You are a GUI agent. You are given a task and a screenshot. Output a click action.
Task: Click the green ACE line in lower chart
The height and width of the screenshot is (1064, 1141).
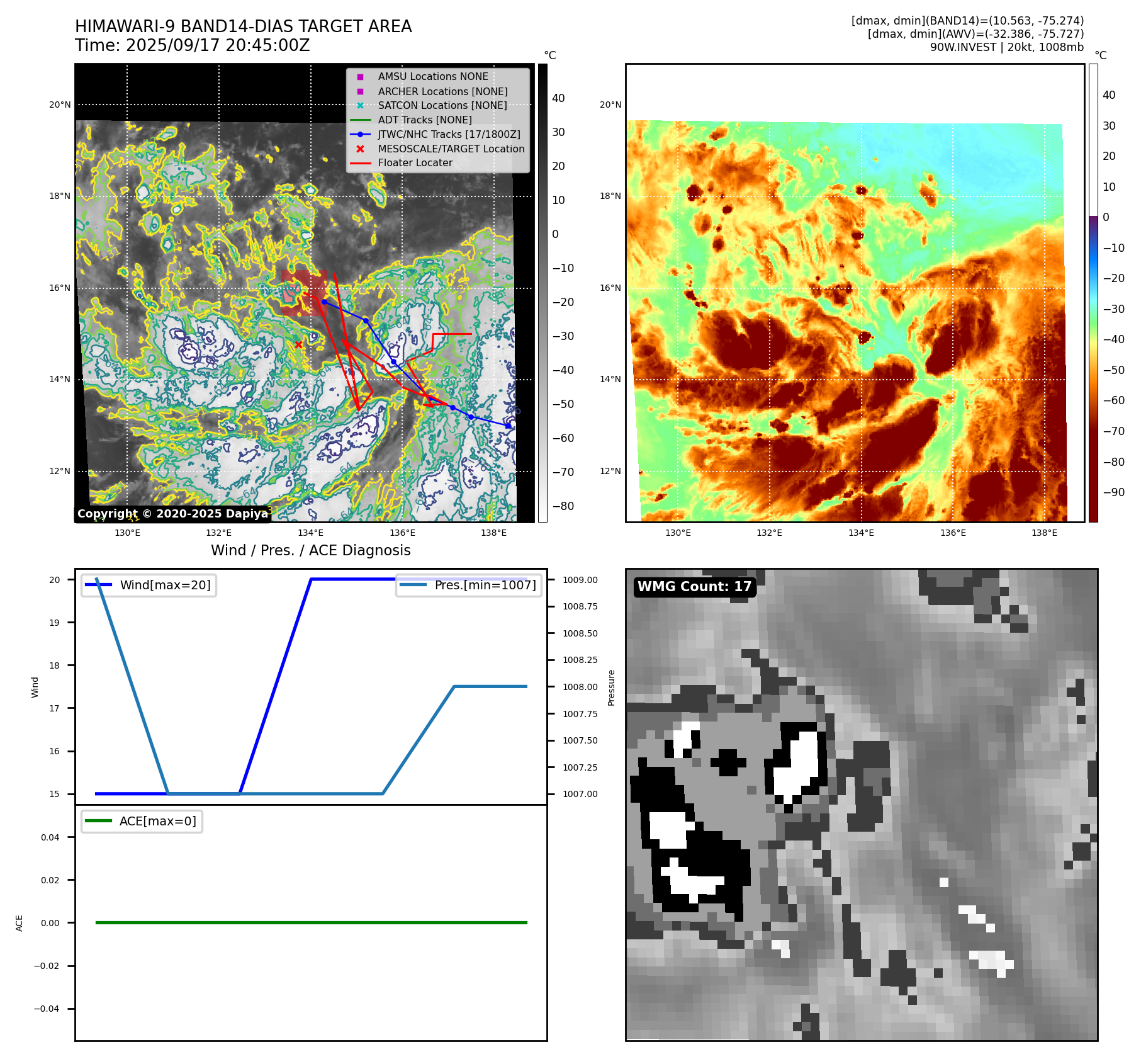[311, 922]
